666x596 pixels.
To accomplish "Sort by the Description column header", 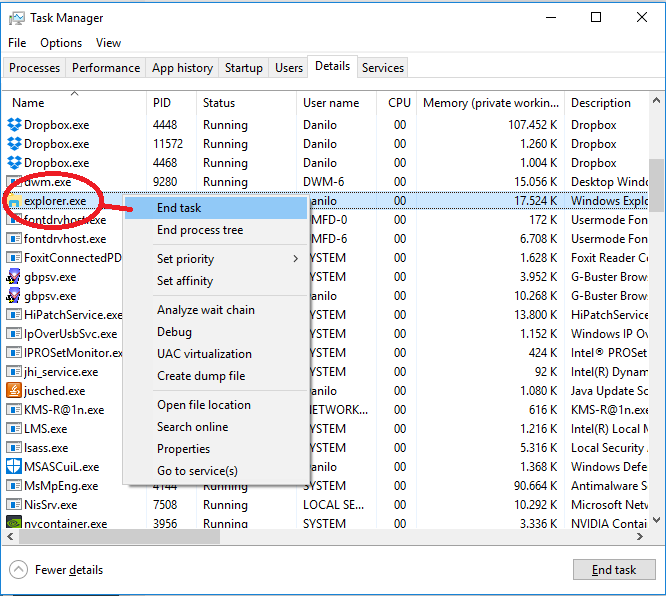I will click(607, 103).
